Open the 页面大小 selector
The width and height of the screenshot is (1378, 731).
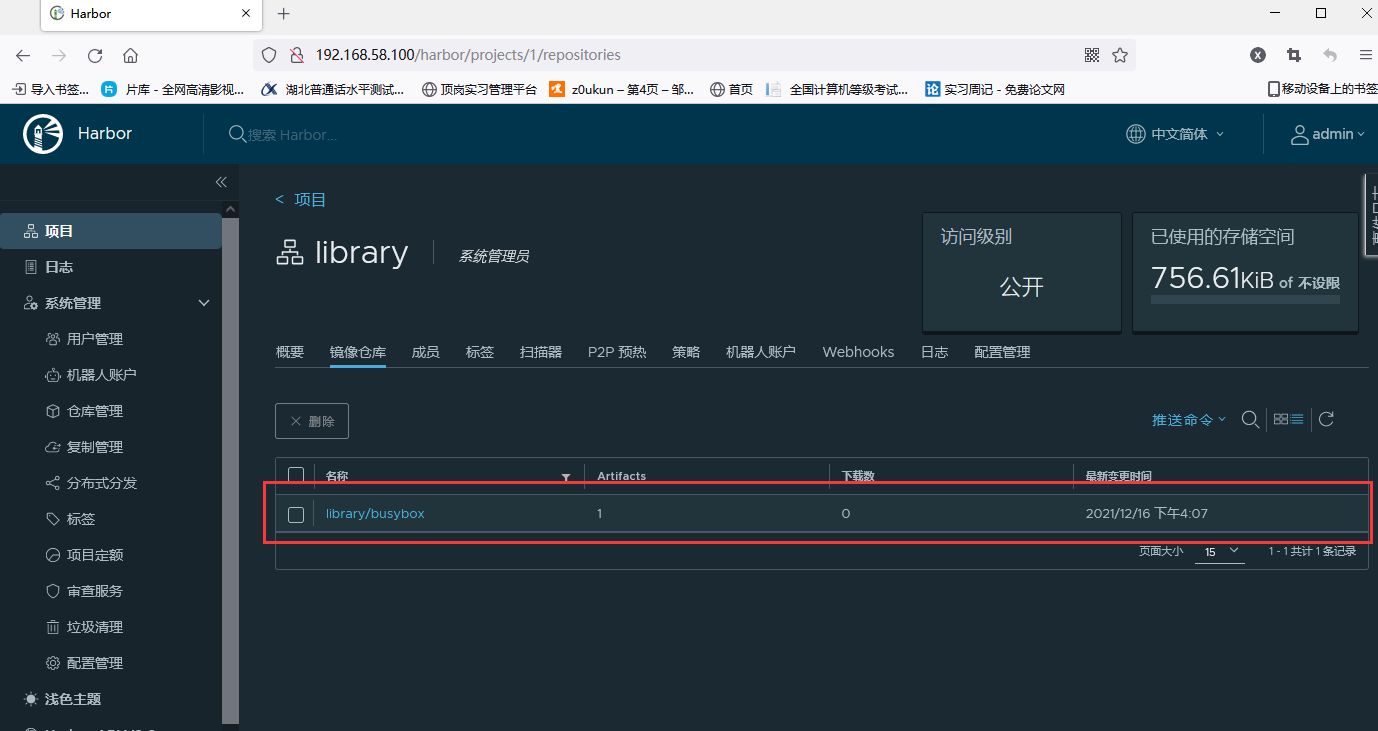click(1219, 551)
